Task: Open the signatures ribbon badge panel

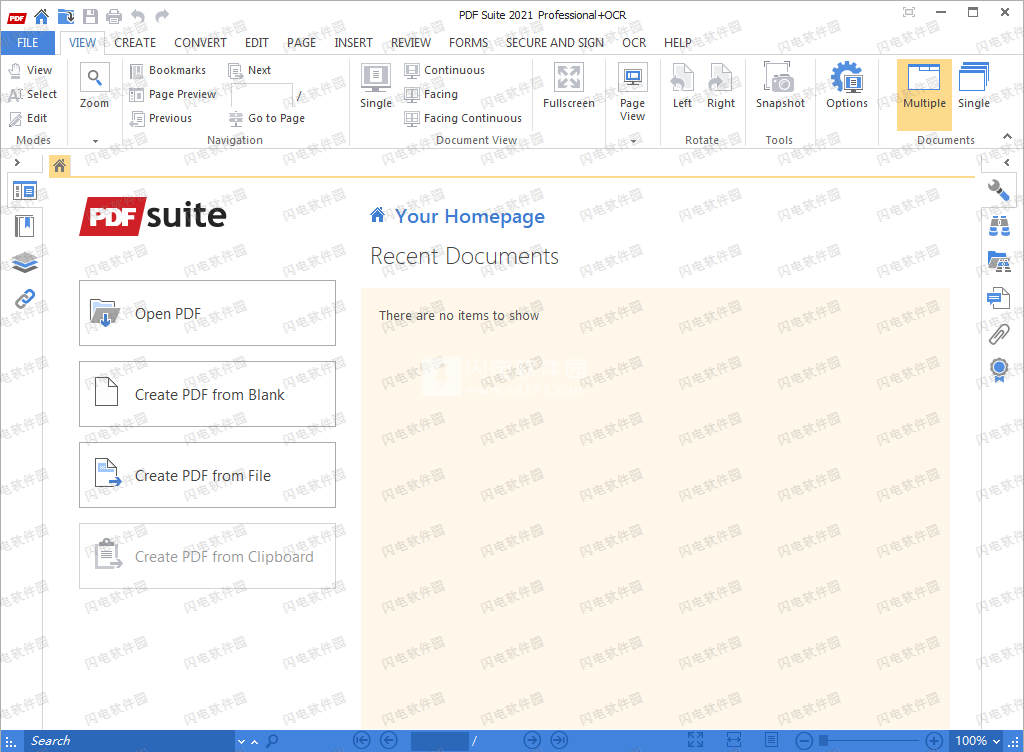Action: [999, 370]
